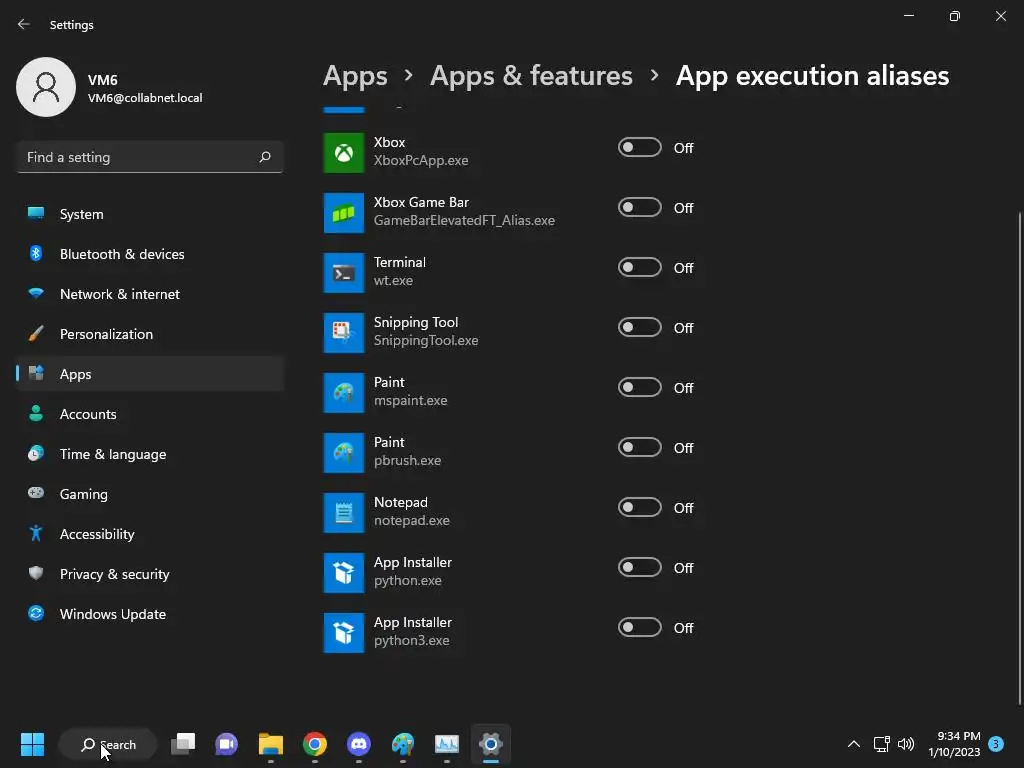The image size is (1024, 768).
Task: Open the Windows Start menu
Action: pyautogui.click(x=32, y=744)
